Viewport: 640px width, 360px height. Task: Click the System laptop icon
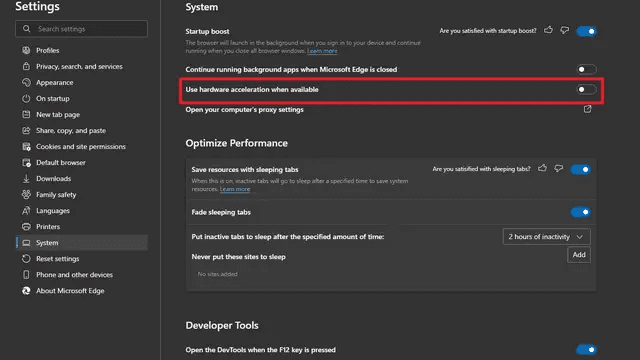pyautogui.click(x=26, y=243)
